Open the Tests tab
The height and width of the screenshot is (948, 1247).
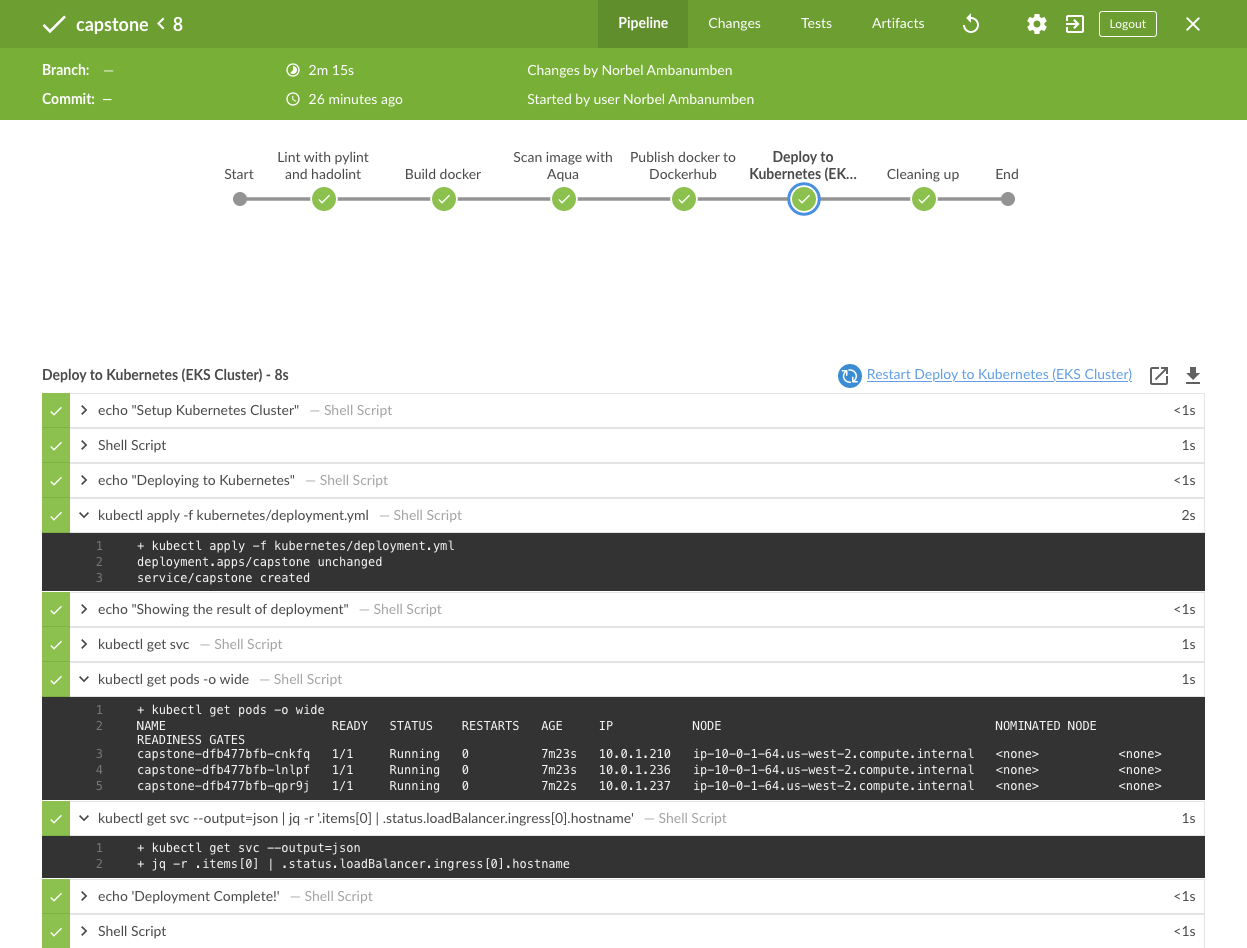click(816, 24)
